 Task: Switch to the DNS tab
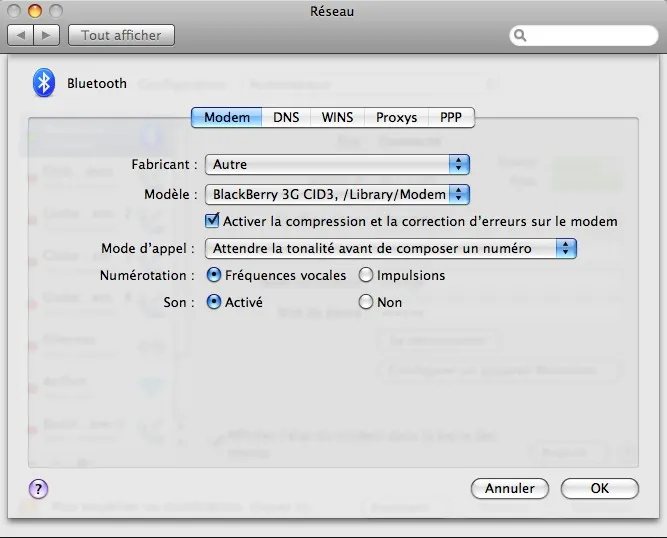click(286, 117)
